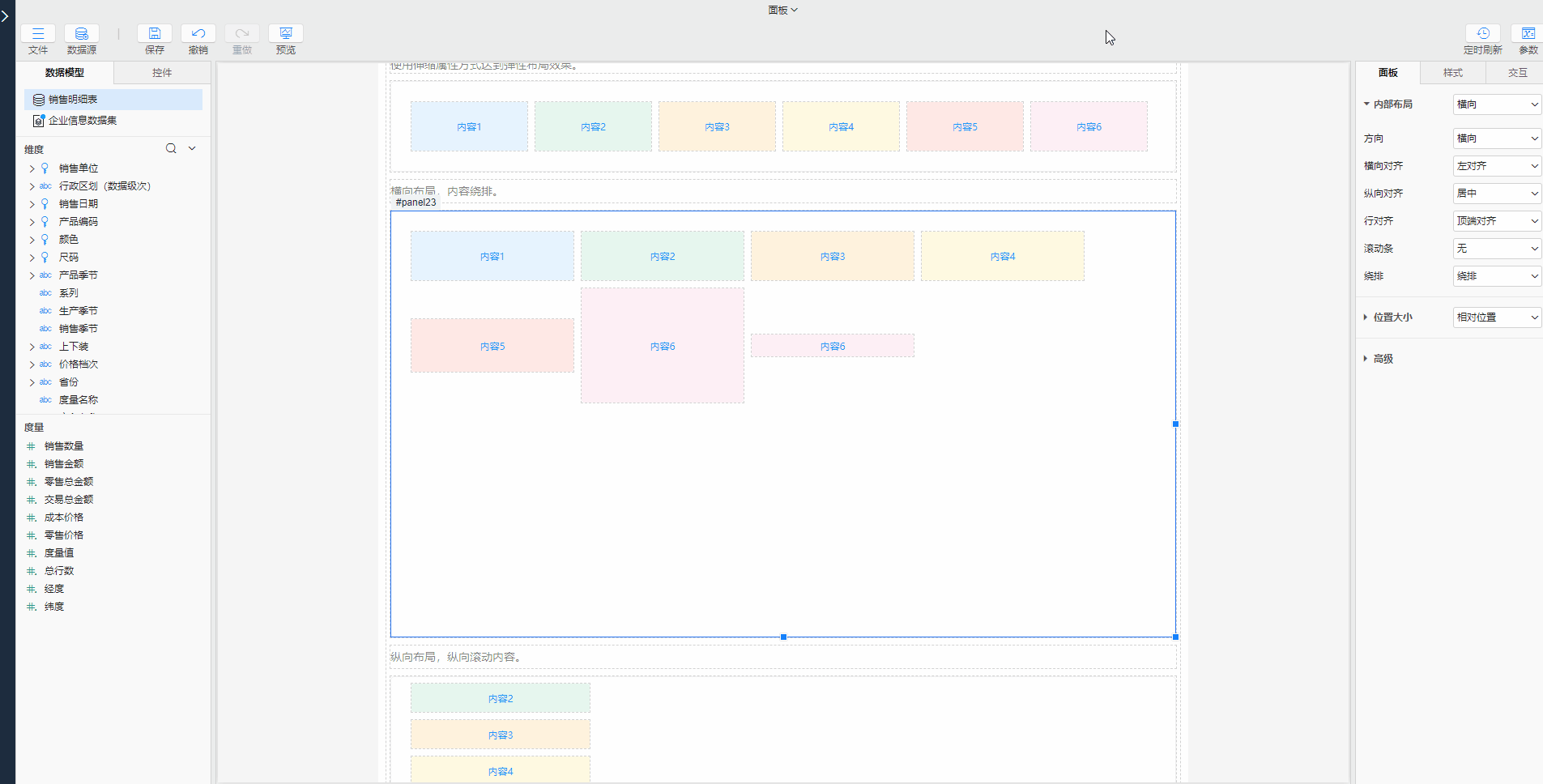Viewport: 1543px width, 784px height.
Task: Expand the 销售单位 dimension node
Action: tap(32, 168)
